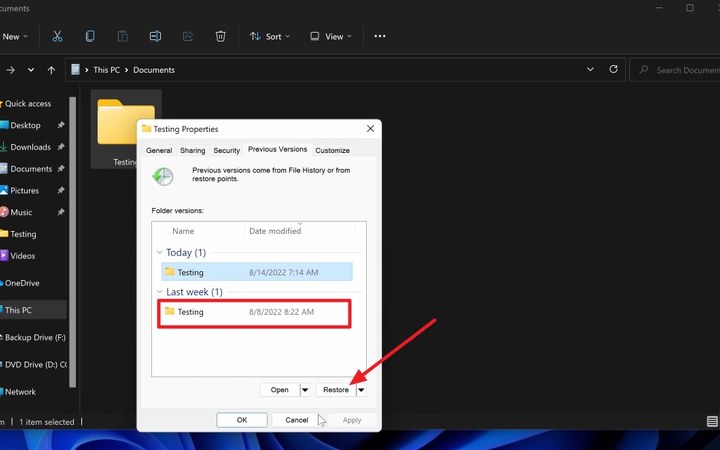The height and width of the screenshot is (450, 720).
Task: Open the dropdown arrow beside Open
Action: [305, 390]
